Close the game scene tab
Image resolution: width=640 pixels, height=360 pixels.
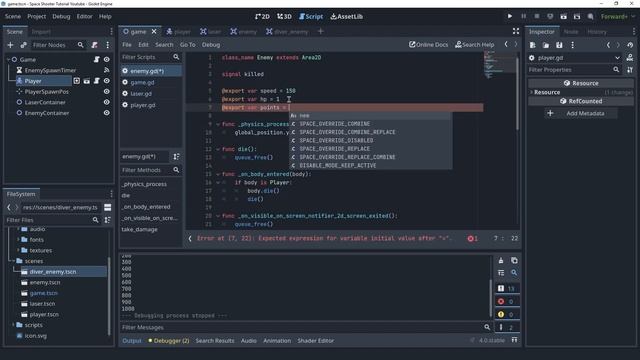154,31
